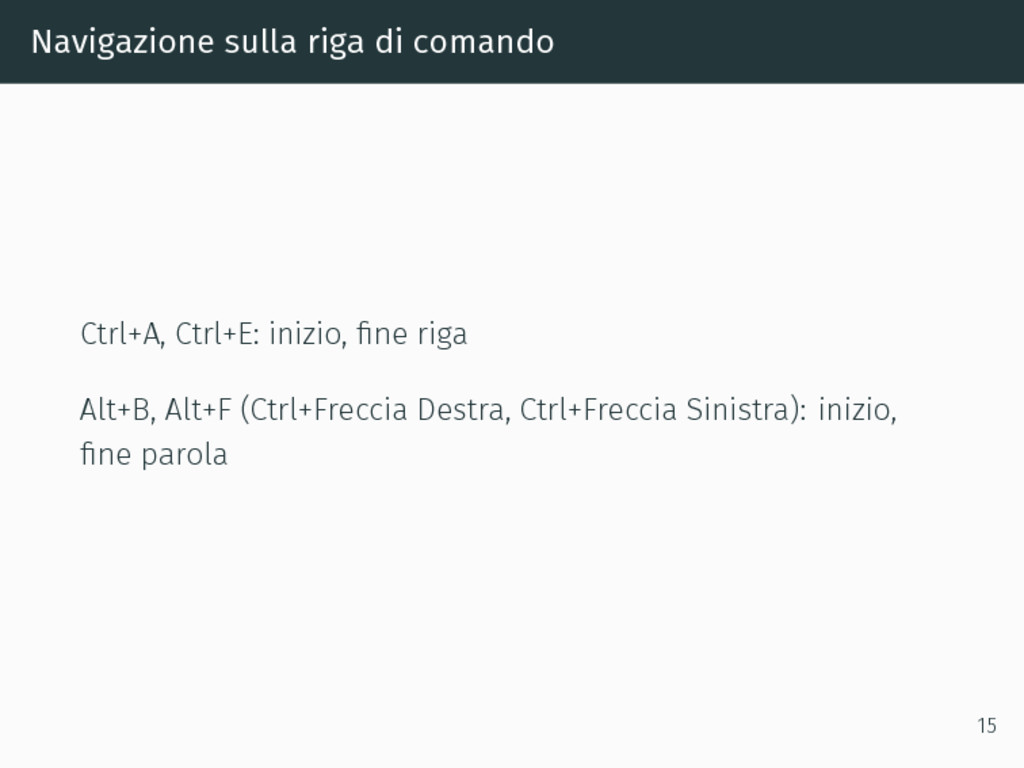Click the page number 15
The width and height of the screenshot is (1024, 768).
987,726
